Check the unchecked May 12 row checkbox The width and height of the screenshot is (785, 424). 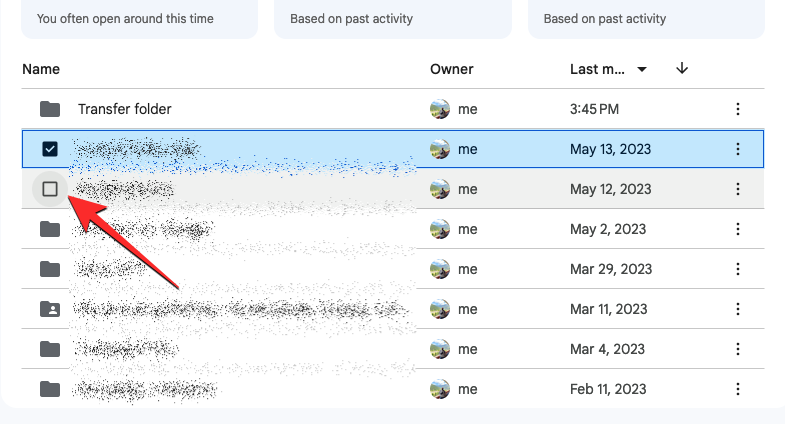click(50, 189)
